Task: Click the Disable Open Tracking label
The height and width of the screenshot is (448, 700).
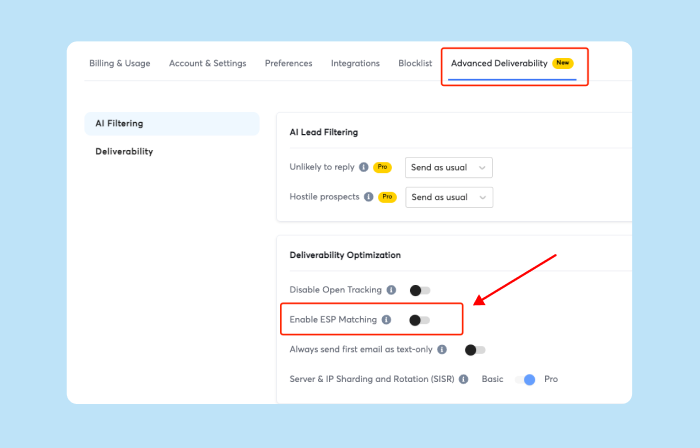Action: [x=336, y=290]
